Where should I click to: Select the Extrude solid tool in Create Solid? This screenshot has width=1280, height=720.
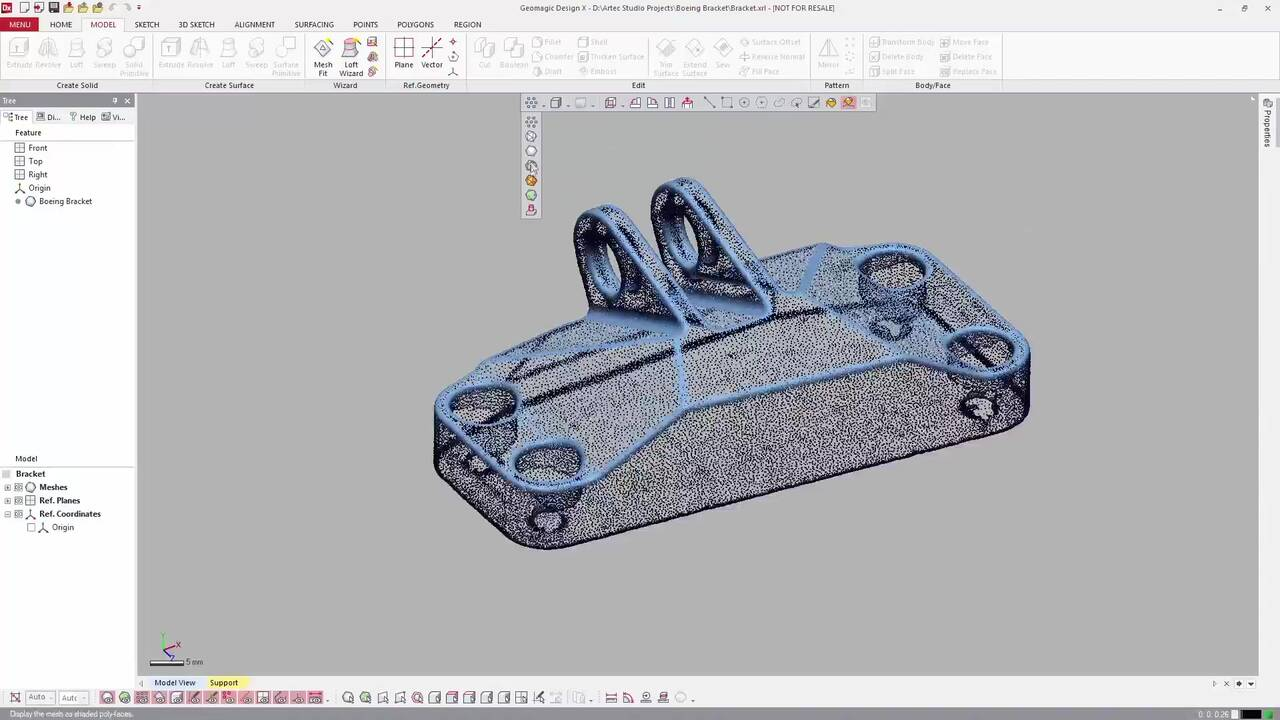click(19, 54)
